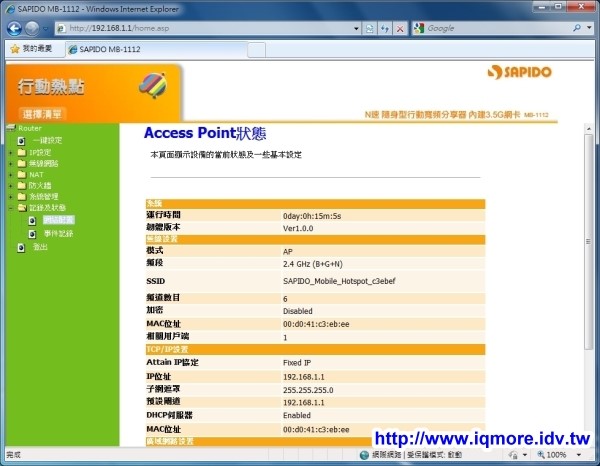This screenshot has width=600, height=466.
Task: Expand the 無線網路 folder
Action: click(x=11, y=164)
